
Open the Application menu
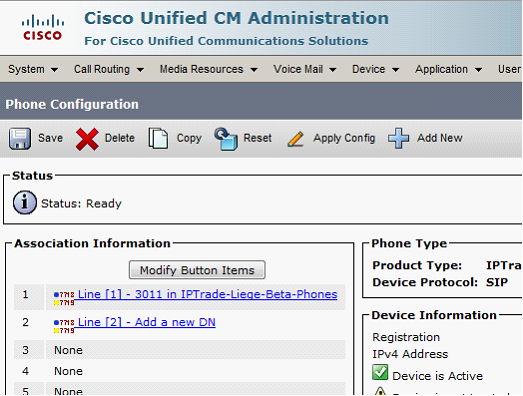(x=448, y=69)
